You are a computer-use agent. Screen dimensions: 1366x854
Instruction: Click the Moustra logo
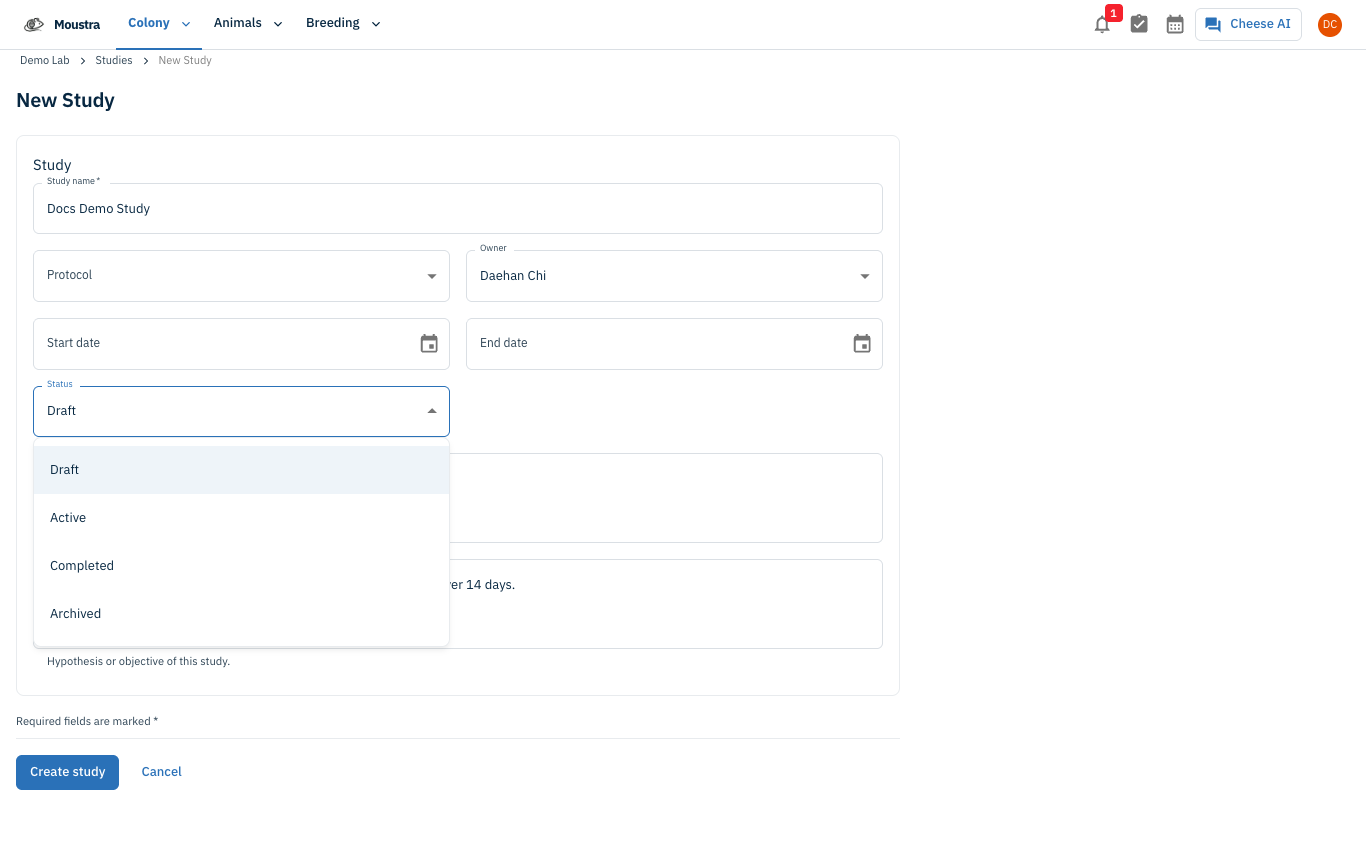62,24
